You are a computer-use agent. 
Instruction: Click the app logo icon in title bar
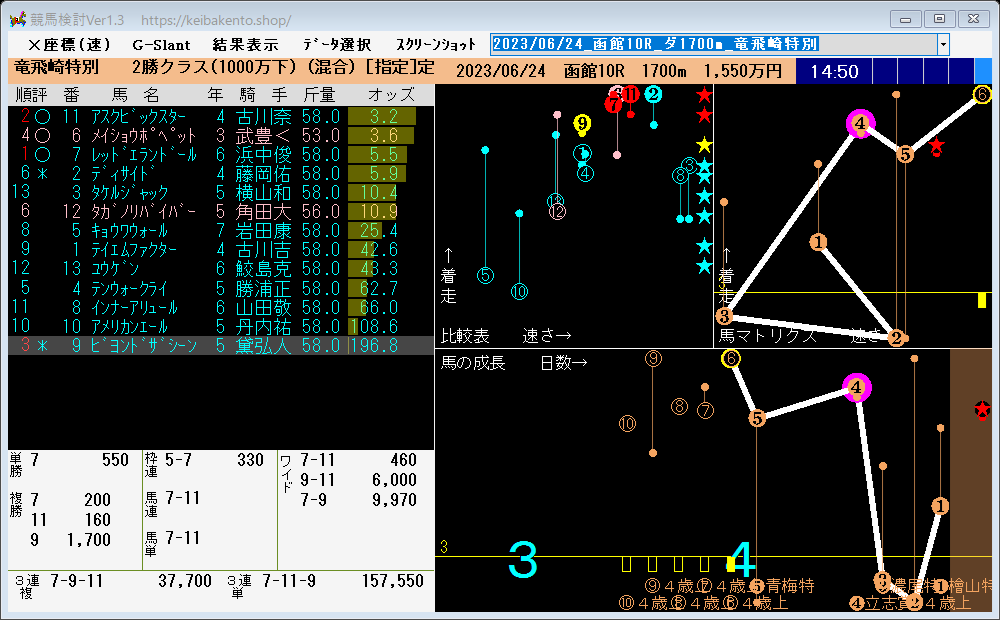click(x=18, y=19)
